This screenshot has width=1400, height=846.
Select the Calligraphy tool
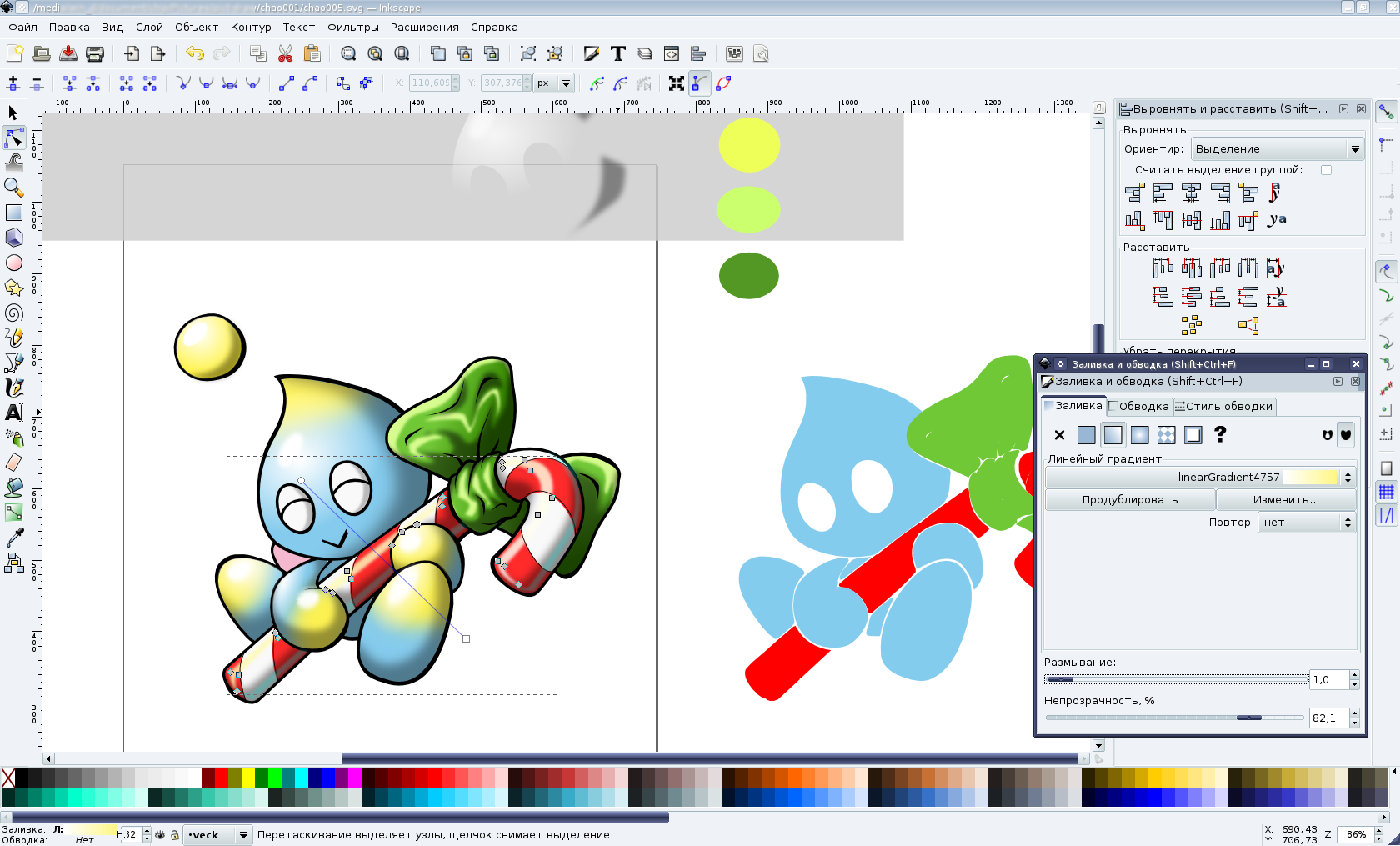(13, 388)
